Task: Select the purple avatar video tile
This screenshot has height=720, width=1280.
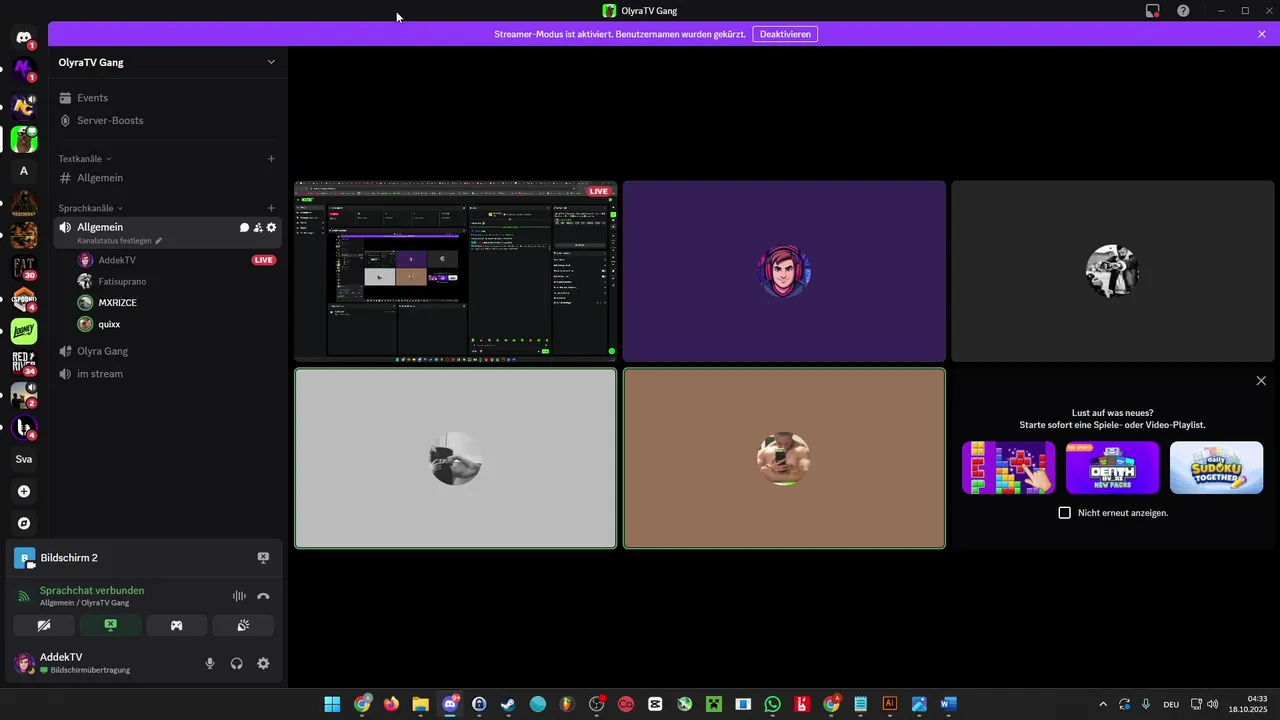Action: 784,271
